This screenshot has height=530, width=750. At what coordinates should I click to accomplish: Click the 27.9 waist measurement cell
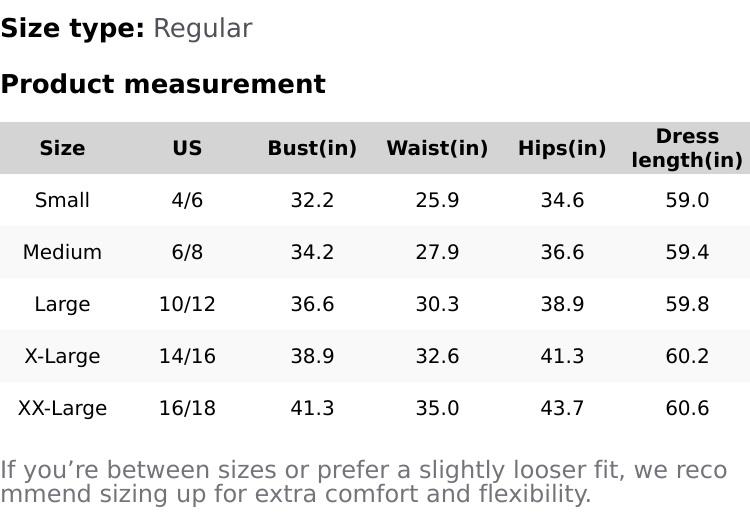click(437, 252)
